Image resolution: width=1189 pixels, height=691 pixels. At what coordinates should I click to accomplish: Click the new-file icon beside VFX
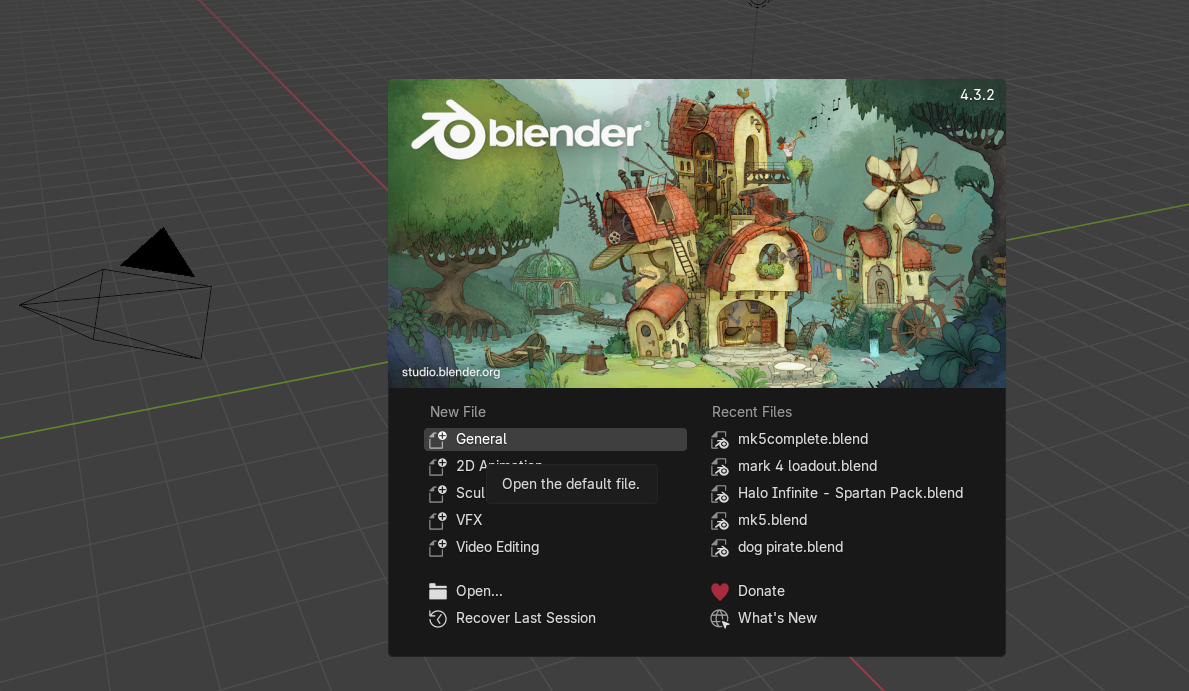(x=438, y=520)
